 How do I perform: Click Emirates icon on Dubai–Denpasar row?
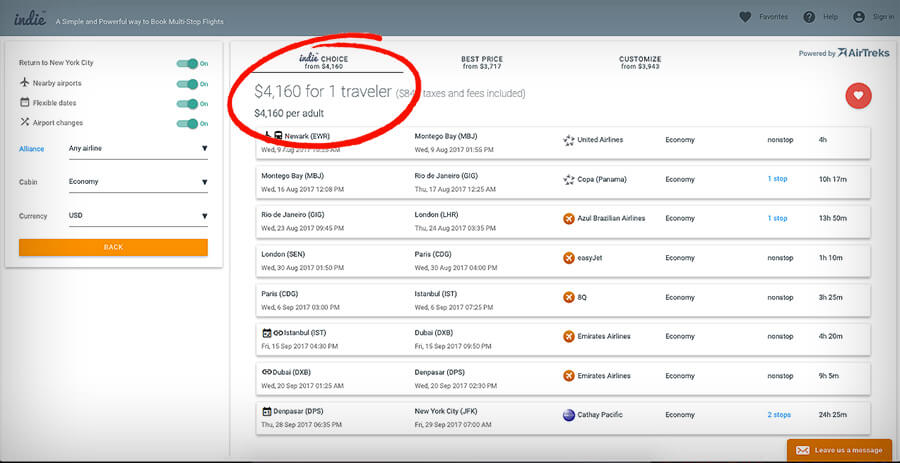click(569, 376)
